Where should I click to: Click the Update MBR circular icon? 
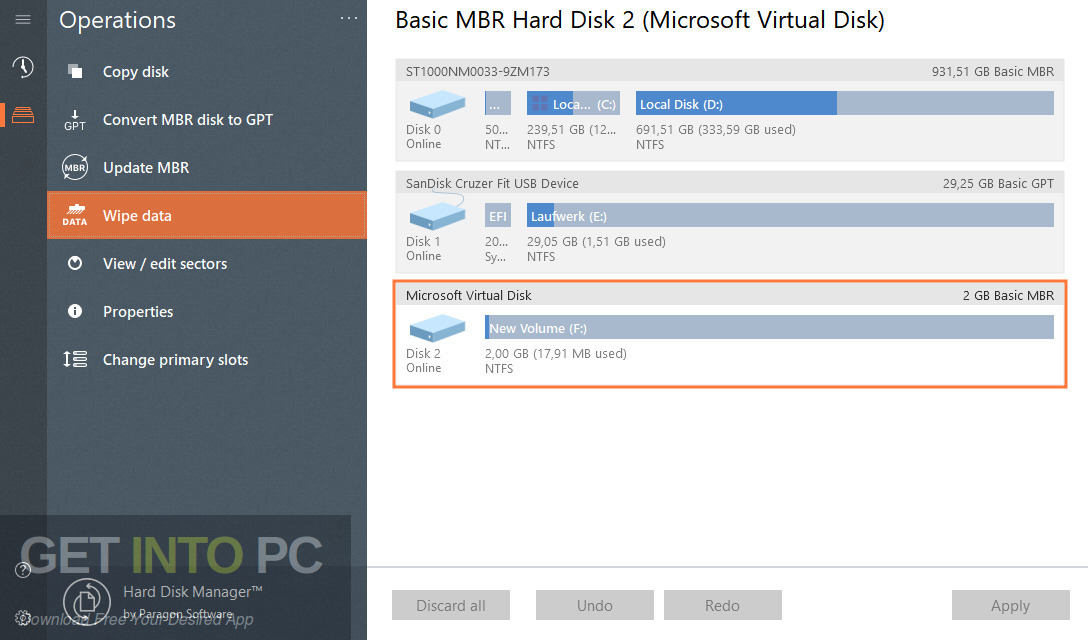click(x=75, y=167)
